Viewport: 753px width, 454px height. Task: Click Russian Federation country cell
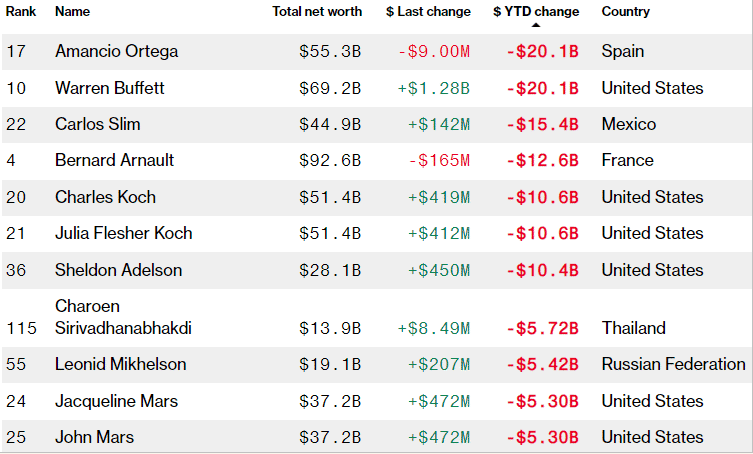tap(673, 364)
